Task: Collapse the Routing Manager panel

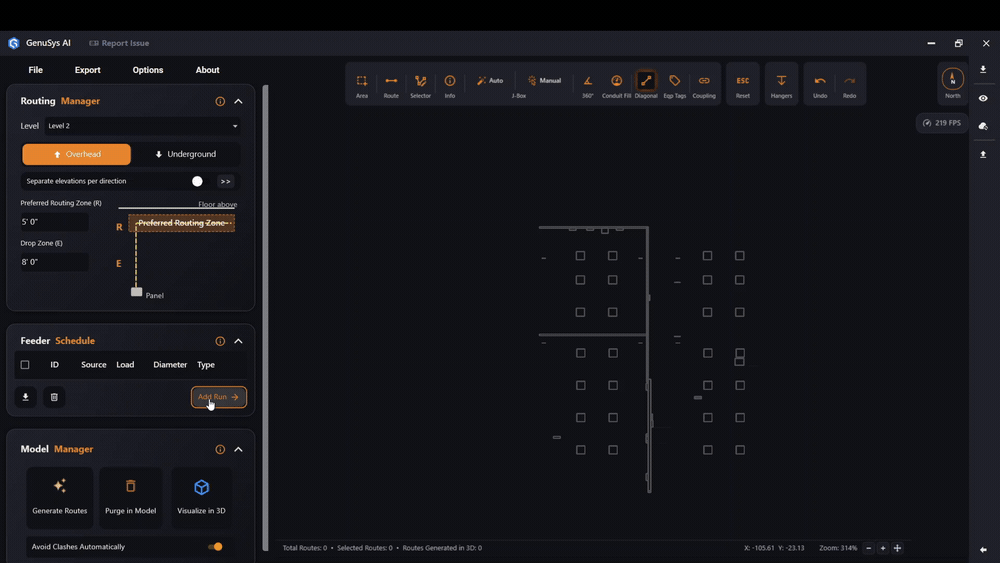Action: pos(239,101)
